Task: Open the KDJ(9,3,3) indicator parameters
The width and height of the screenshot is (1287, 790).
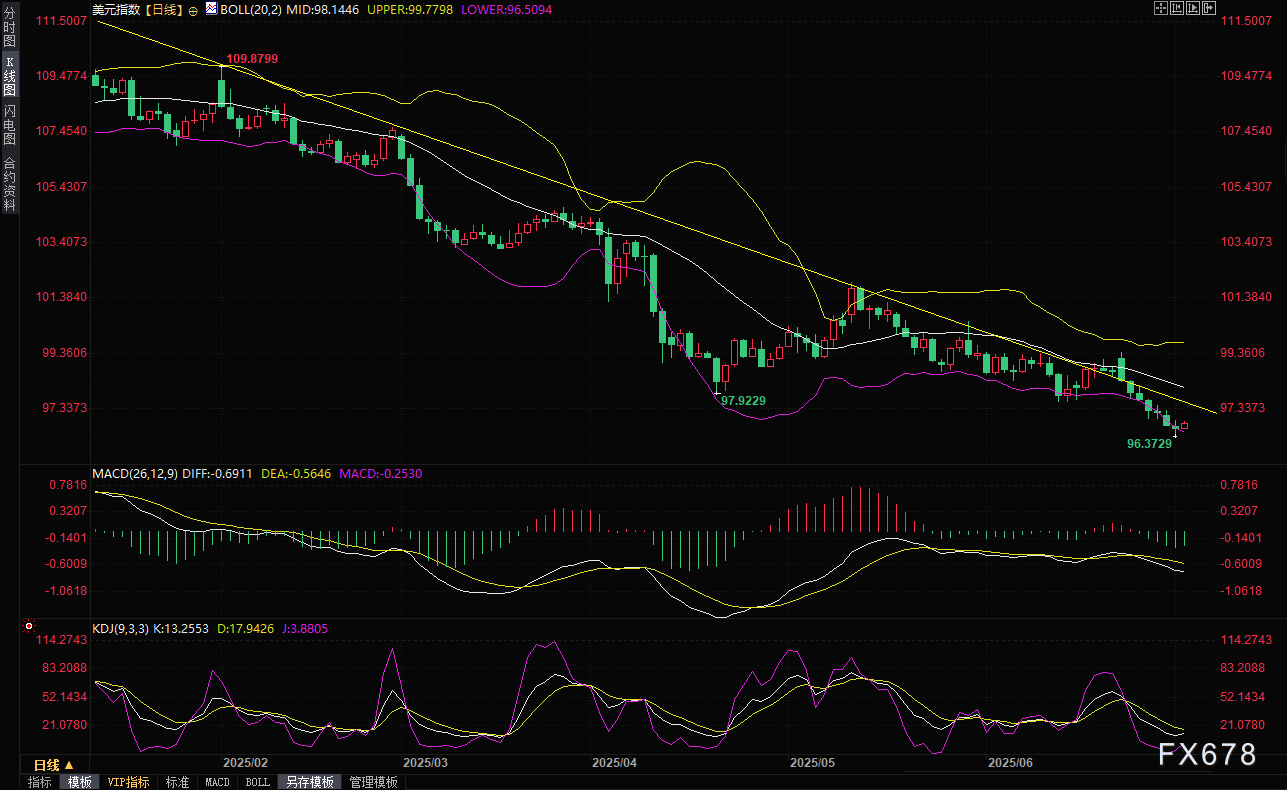Action: tap(120, 629)
